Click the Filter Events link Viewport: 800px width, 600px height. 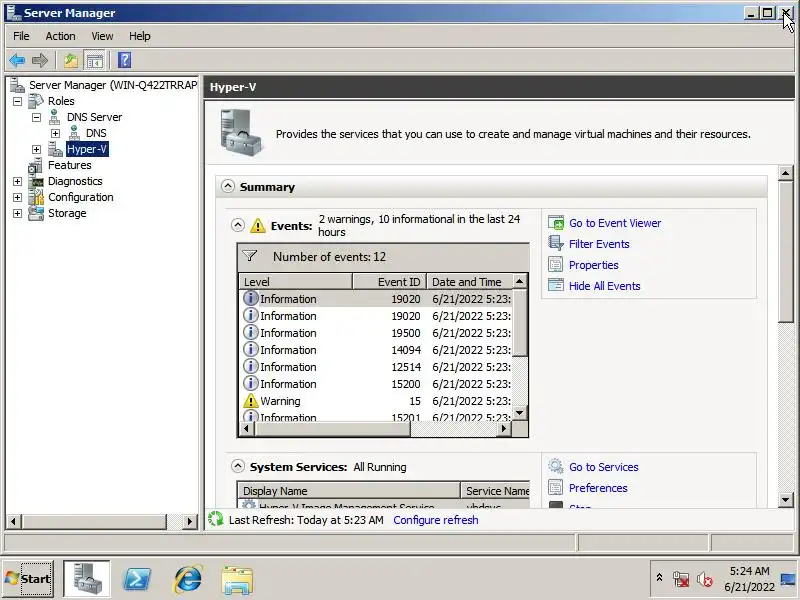tap(599, 244)
